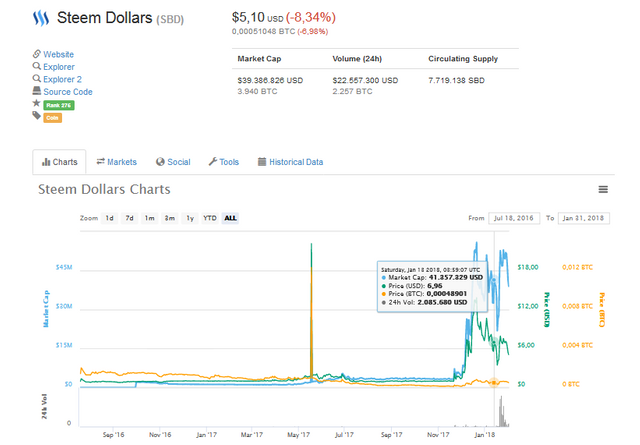Switch to the Social tab
The width and height of the screenshot is (640, 445).
click(x=173, y=162)
